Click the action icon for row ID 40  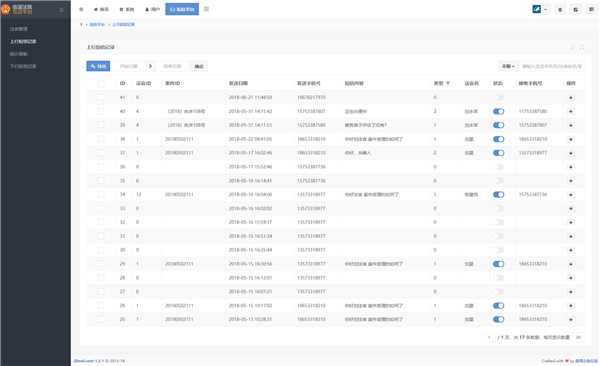pyautogui.click(x=571, y=111)
